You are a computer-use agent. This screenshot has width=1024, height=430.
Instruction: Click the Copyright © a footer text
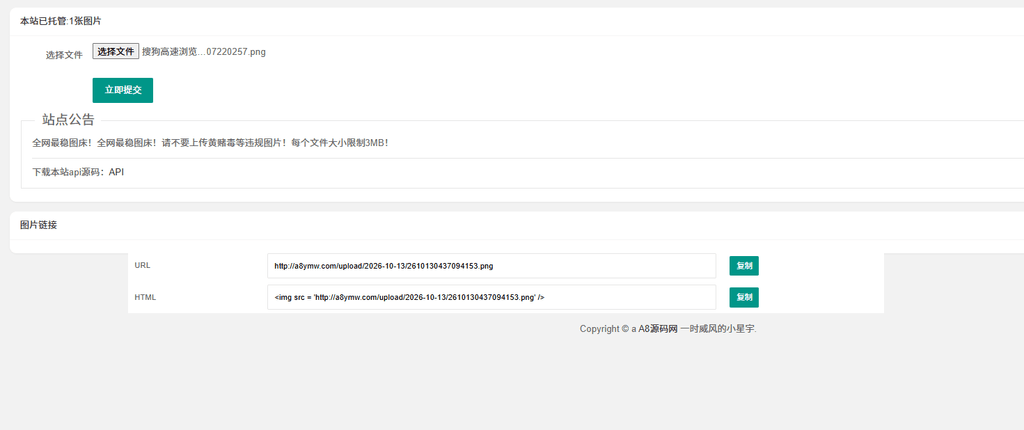pos(608,329)
